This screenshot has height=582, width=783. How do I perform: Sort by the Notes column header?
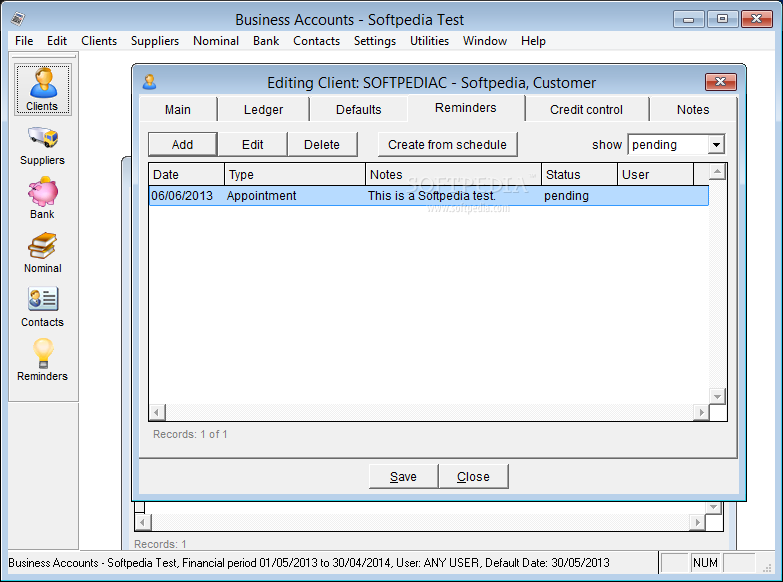[x=453, y=174]
